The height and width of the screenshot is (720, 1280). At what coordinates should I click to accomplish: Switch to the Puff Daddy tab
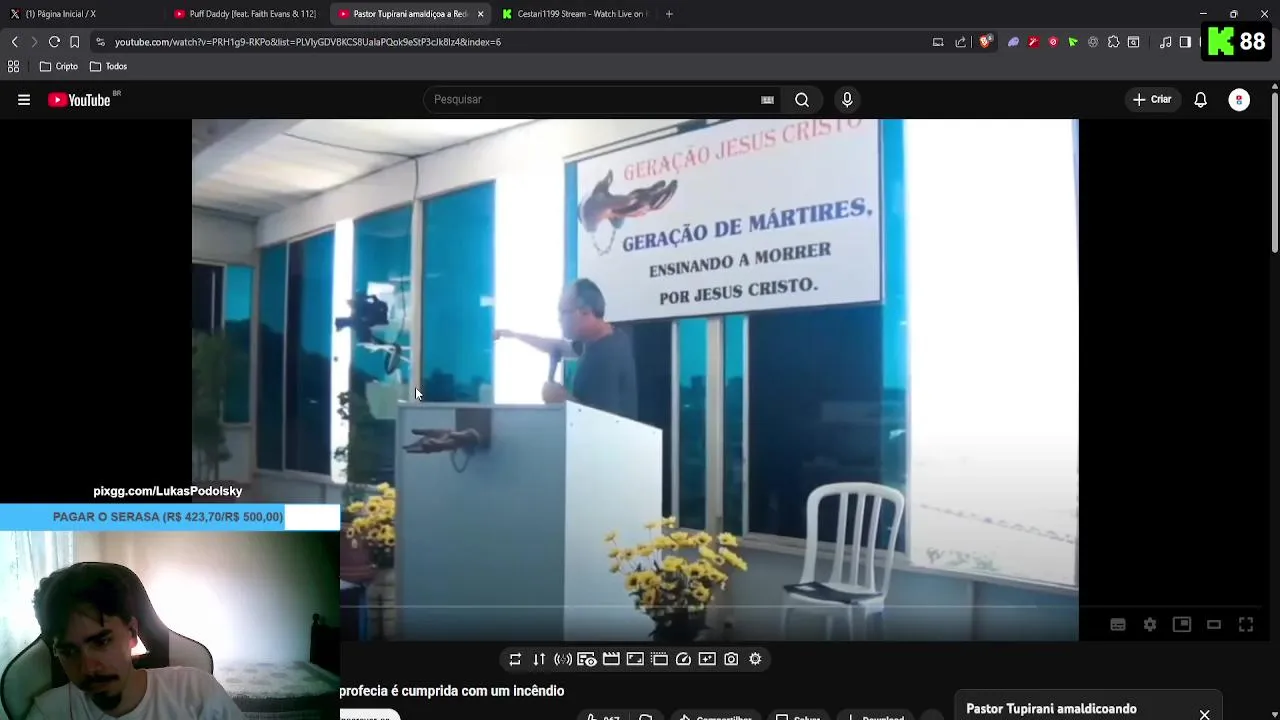[245, 14]
